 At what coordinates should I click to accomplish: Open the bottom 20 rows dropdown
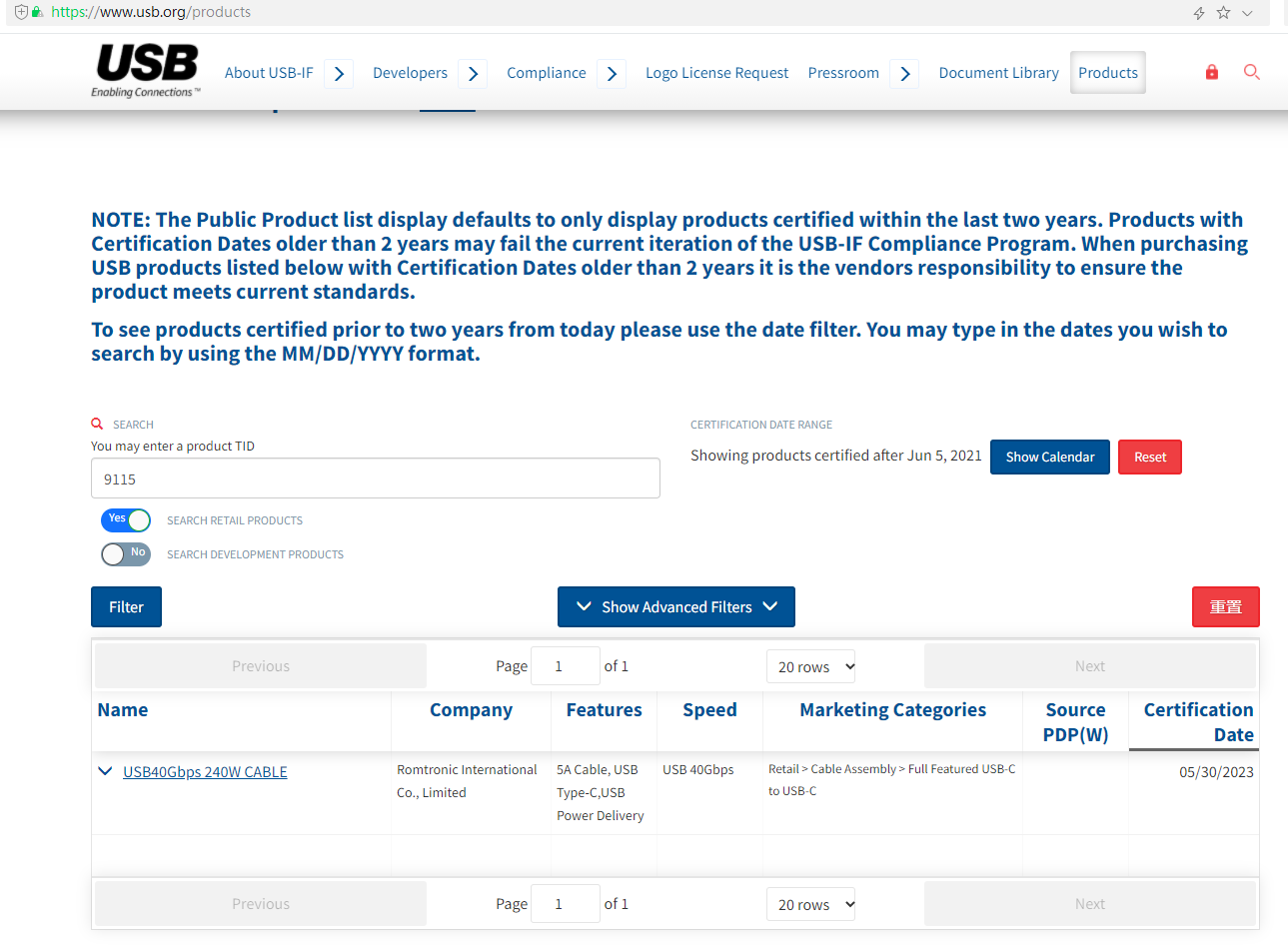click(811, 904)
